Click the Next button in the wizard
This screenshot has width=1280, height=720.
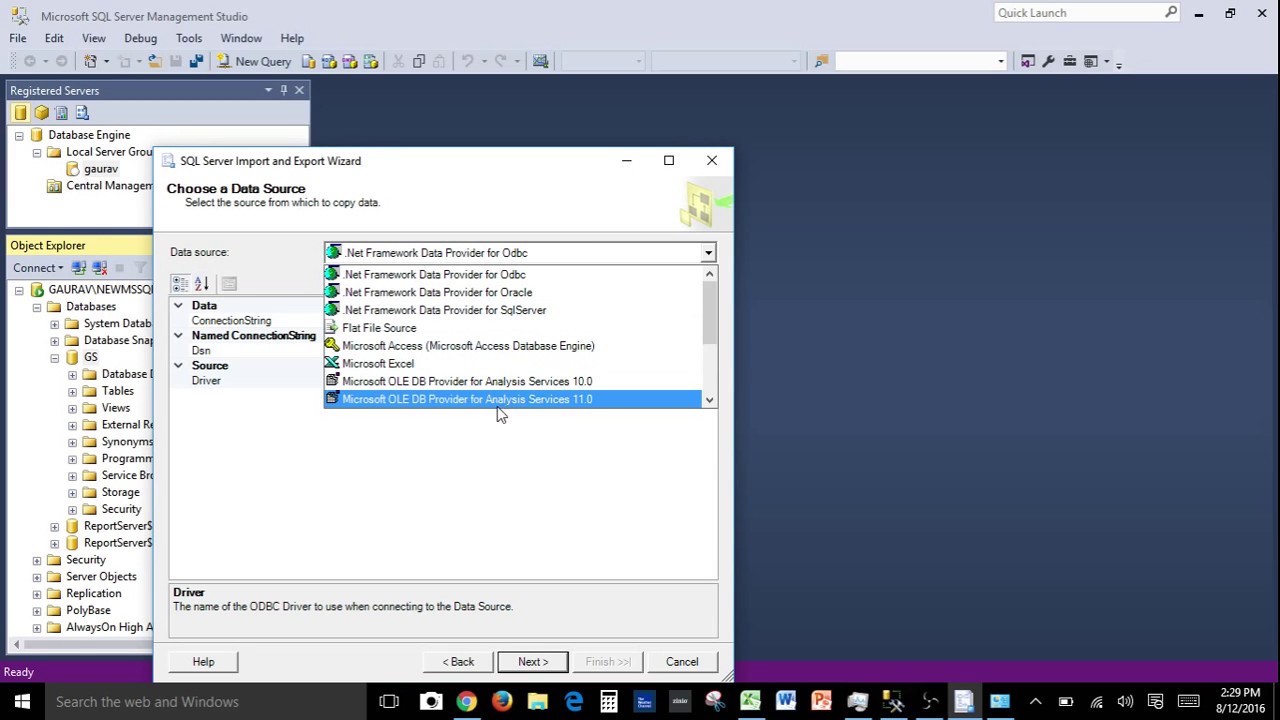[533, 662]
